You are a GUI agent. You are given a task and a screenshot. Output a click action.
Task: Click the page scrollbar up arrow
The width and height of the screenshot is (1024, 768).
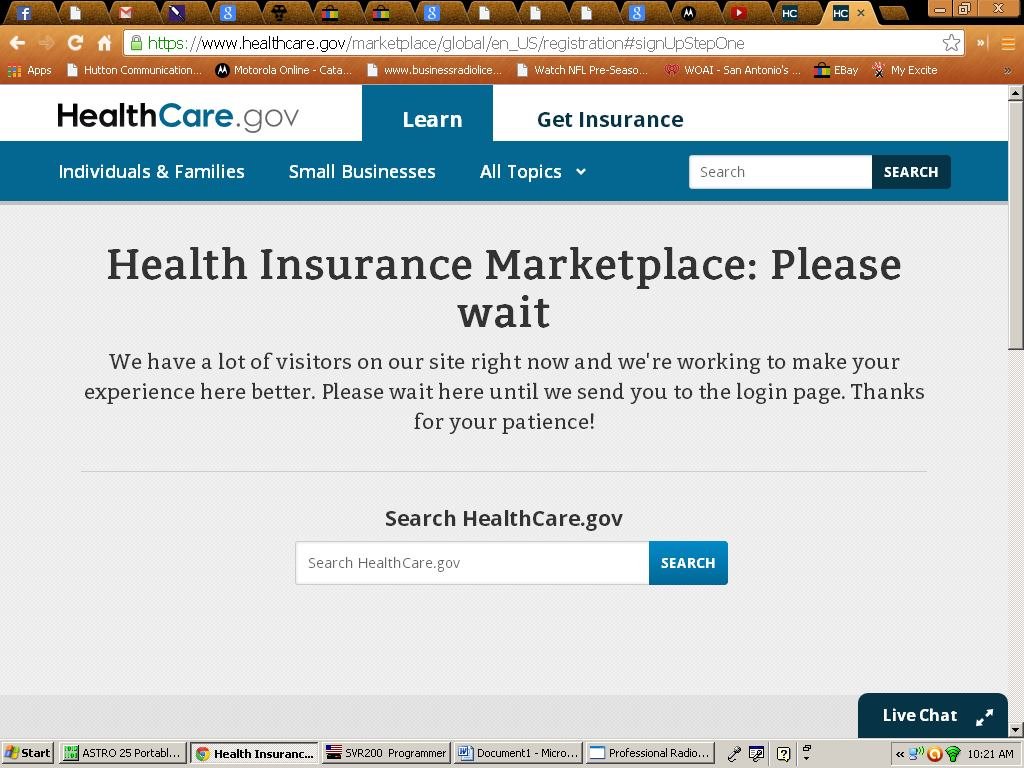1016,93
